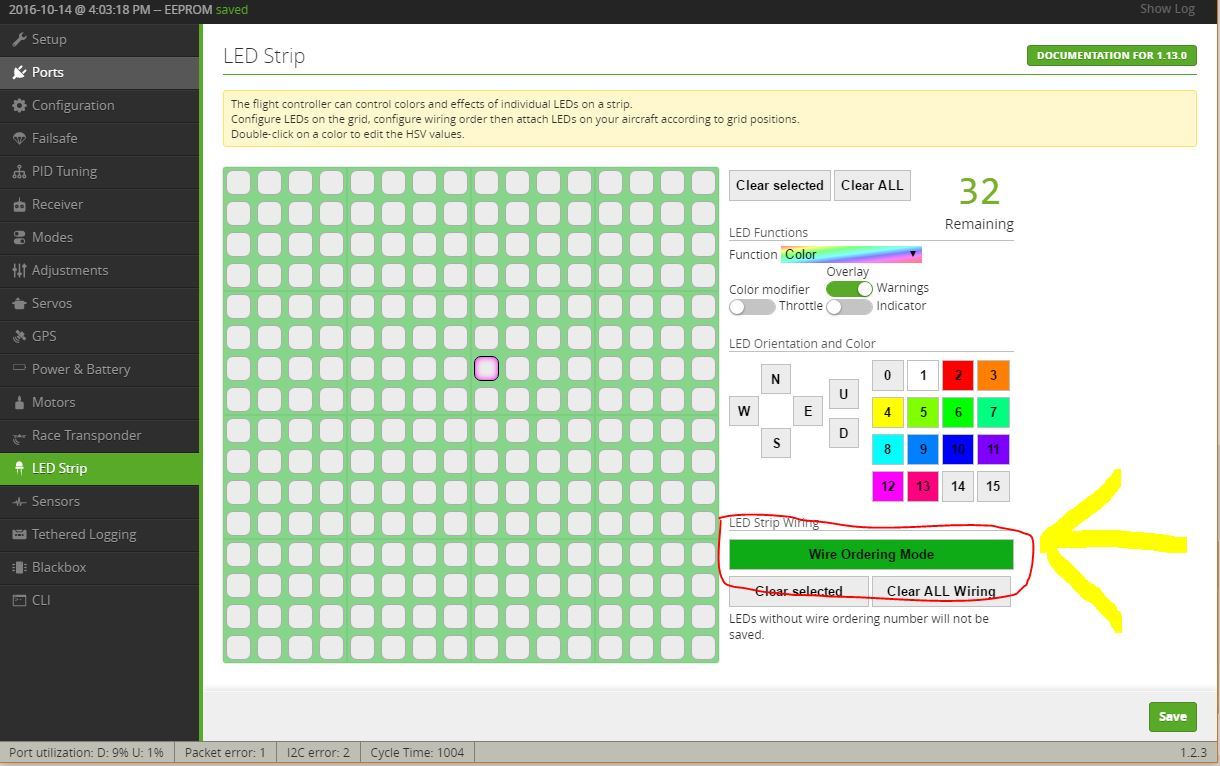Click the Tethered Logging icon
This screenshot has width=1220, height=766.
point(19,534)
